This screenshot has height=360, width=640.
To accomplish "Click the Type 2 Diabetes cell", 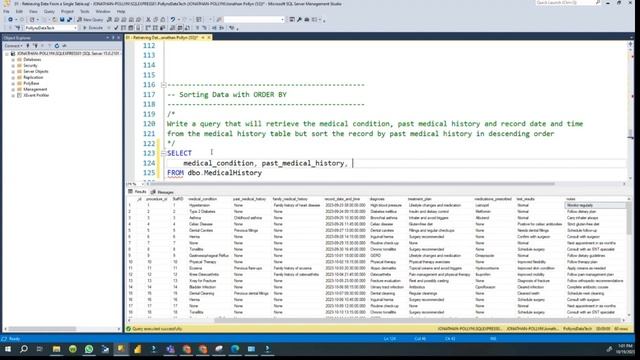I will coord(202,211).
